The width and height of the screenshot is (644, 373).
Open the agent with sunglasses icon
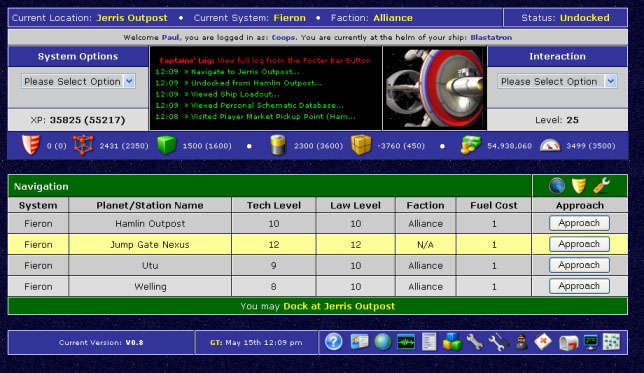[522, 342]
